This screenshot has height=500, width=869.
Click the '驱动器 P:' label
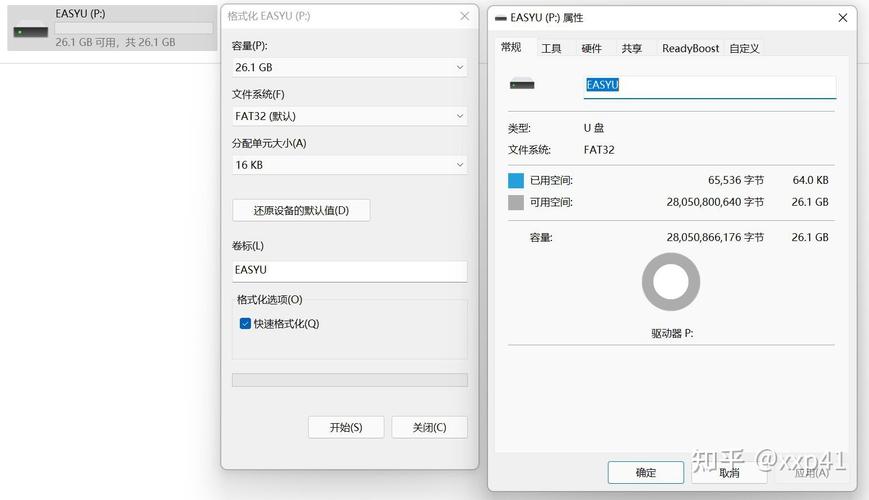(x=672, y=333)
